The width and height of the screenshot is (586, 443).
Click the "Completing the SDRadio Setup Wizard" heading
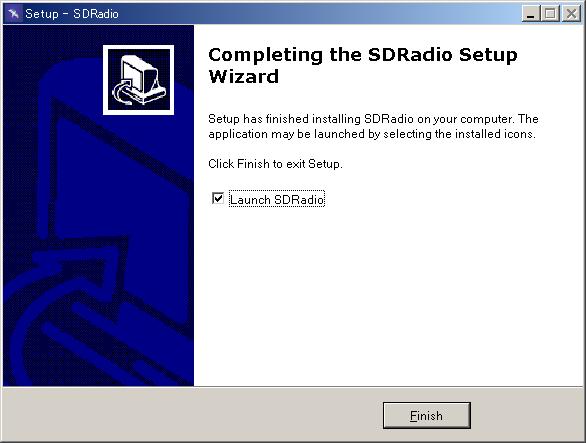click(363, 65)
